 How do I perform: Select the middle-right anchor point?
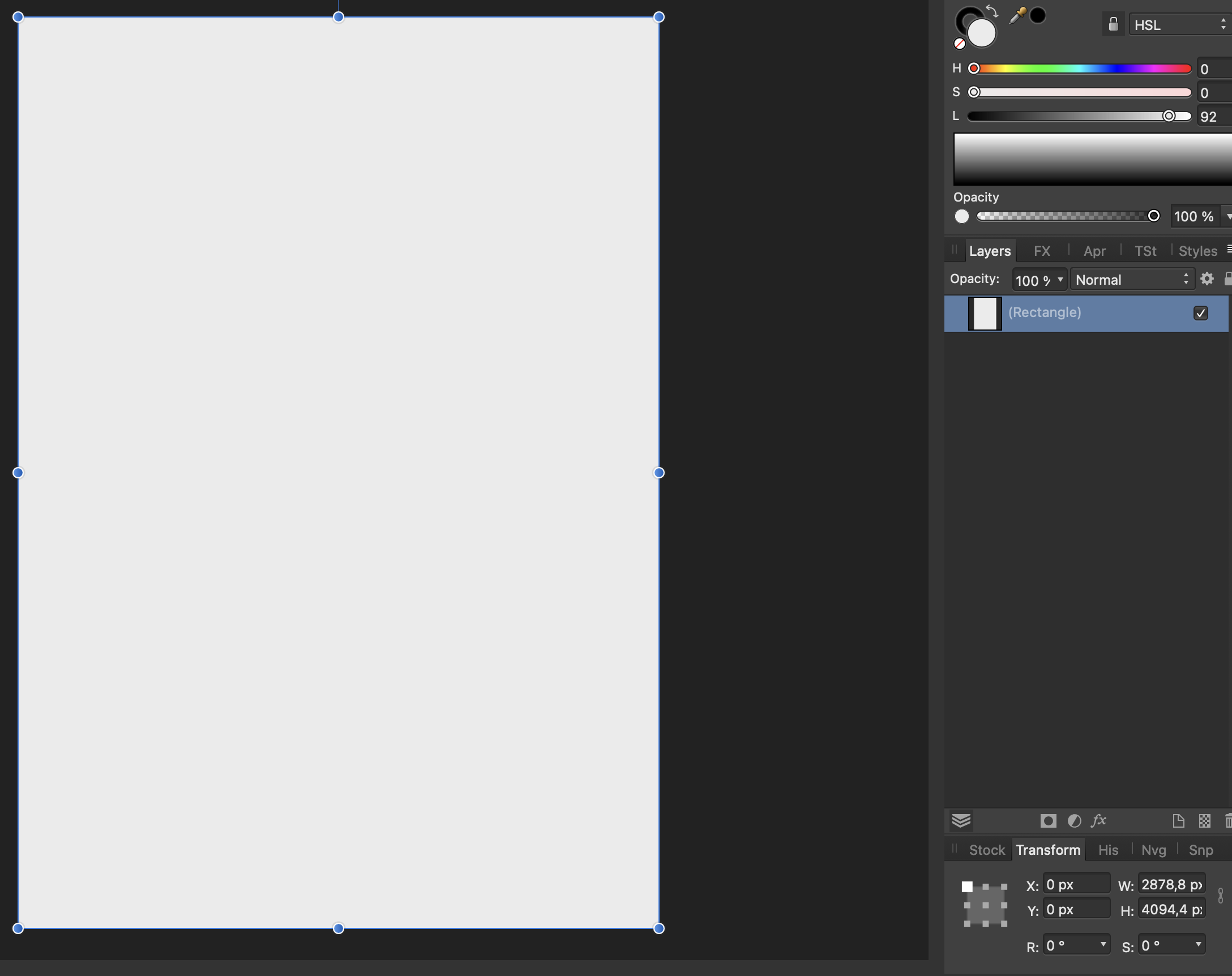tap(1004, 905)
